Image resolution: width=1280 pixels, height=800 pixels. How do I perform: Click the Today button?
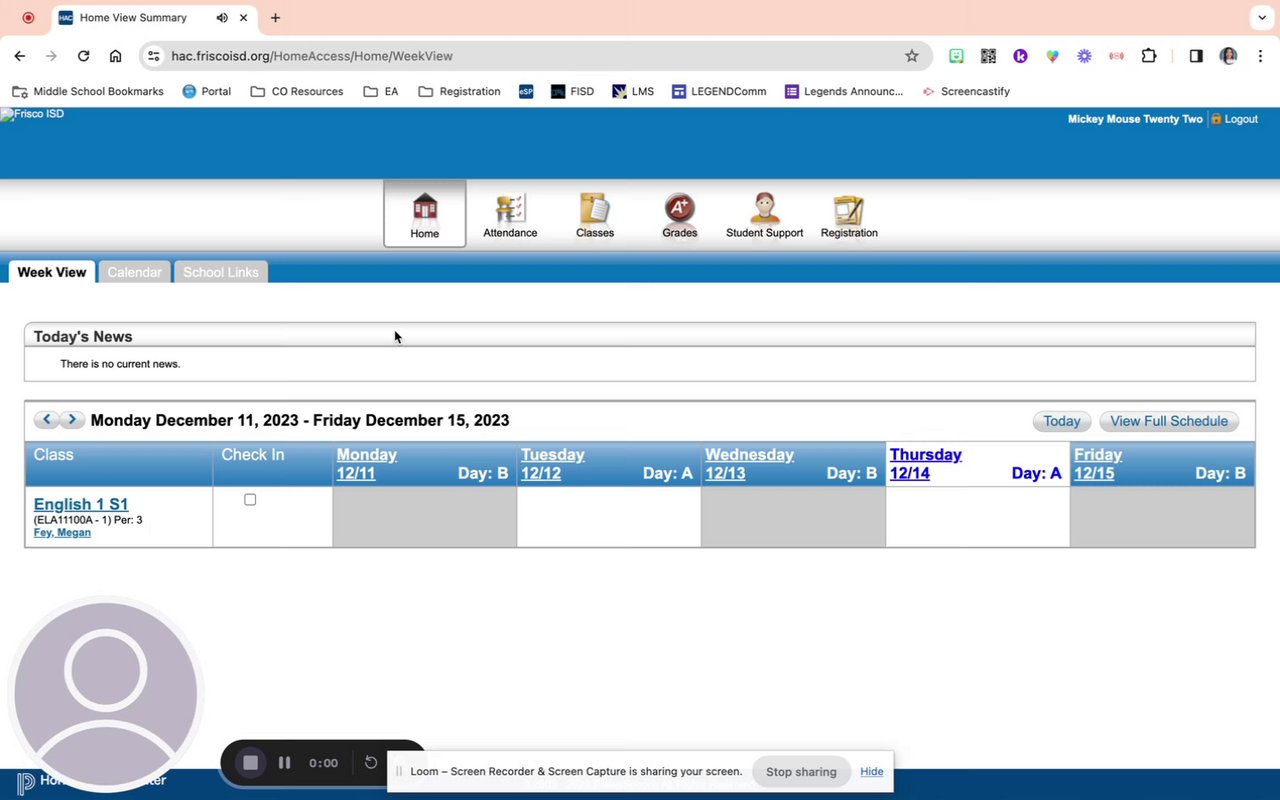(1062, 421)
